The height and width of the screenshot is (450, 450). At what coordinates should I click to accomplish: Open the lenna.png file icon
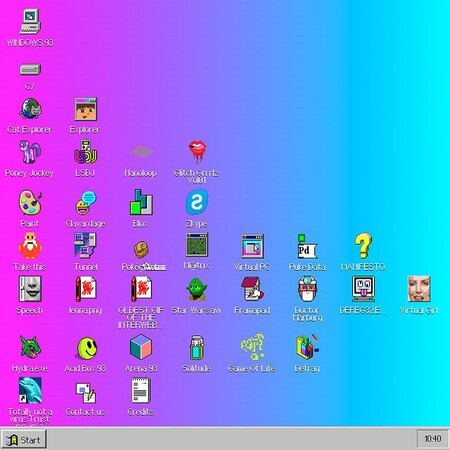86,289
